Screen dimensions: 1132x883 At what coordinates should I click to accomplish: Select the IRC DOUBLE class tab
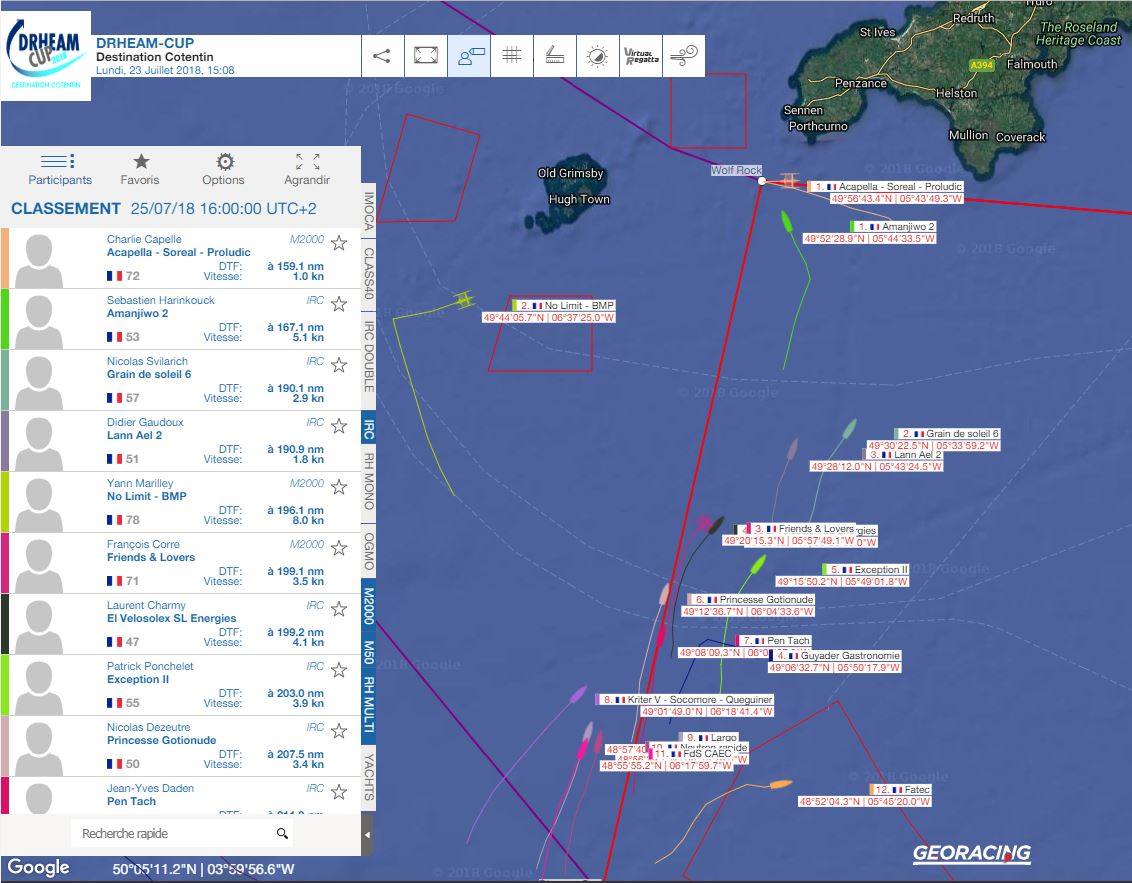tap(369, 359)
